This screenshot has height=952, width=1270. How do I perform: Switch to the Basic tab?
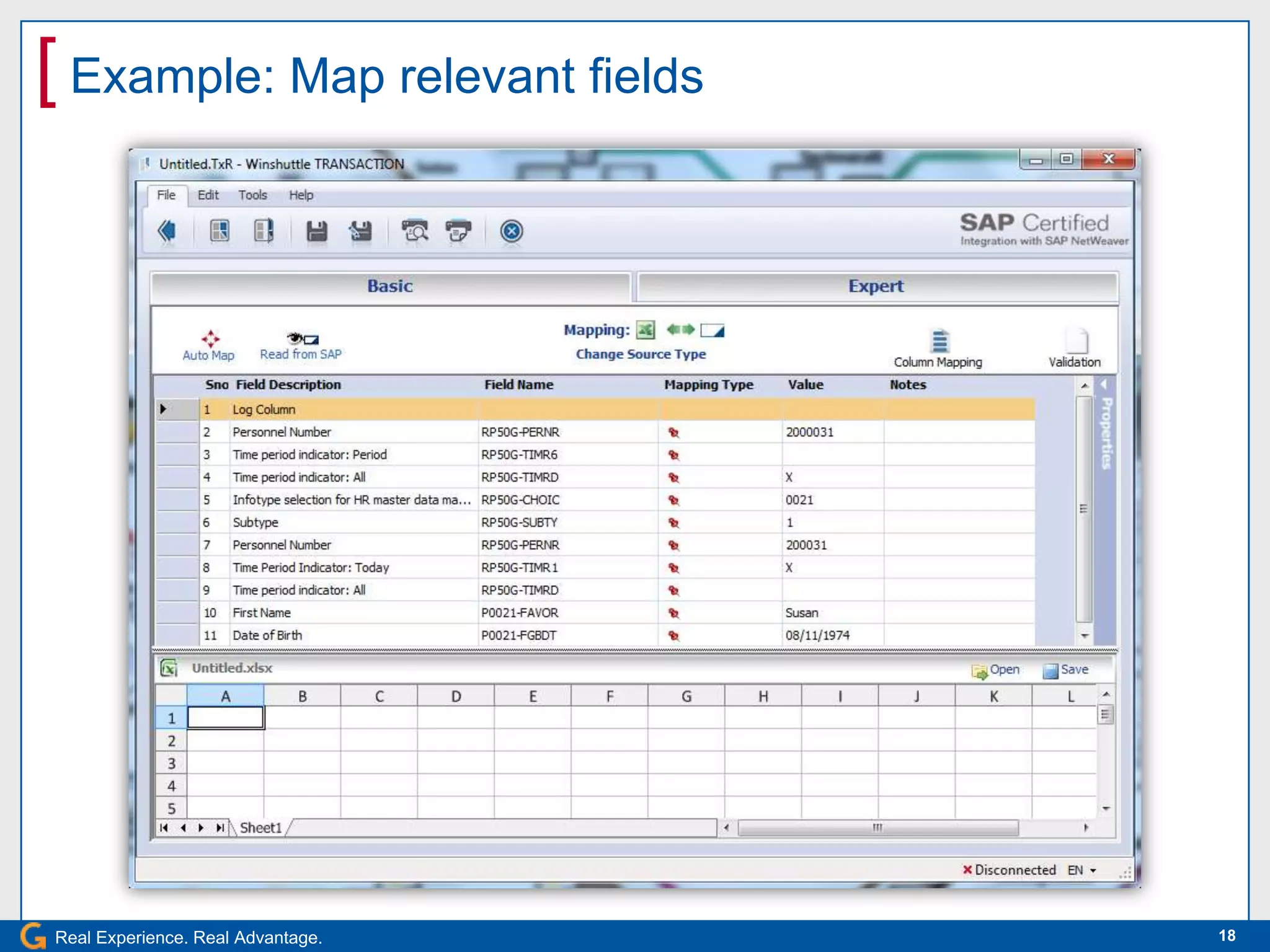click(390, 286)
